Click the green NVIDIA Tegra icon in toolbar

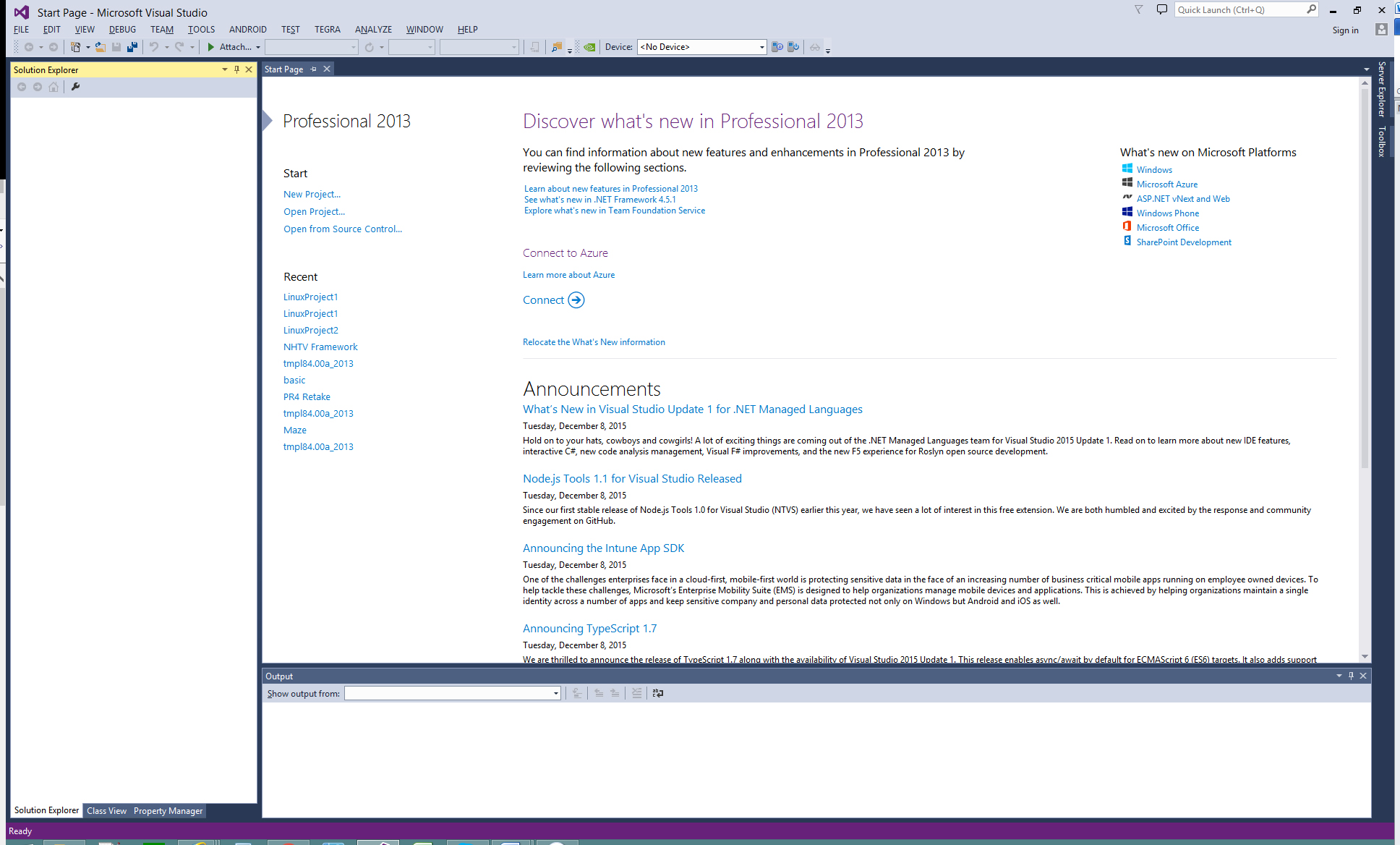590,47
